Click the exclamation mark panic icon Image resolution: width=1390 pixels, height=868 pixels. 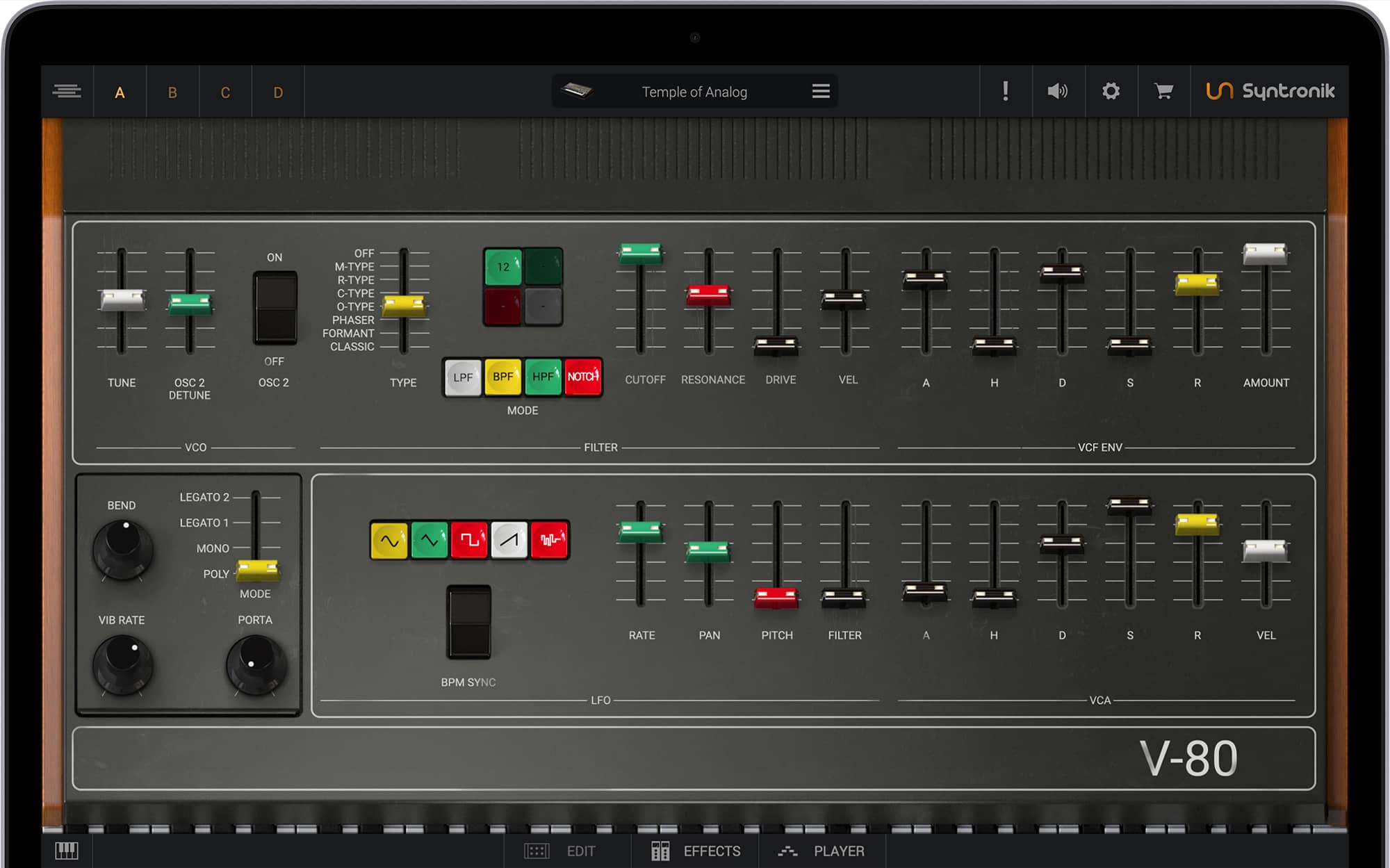[1005, 91]
